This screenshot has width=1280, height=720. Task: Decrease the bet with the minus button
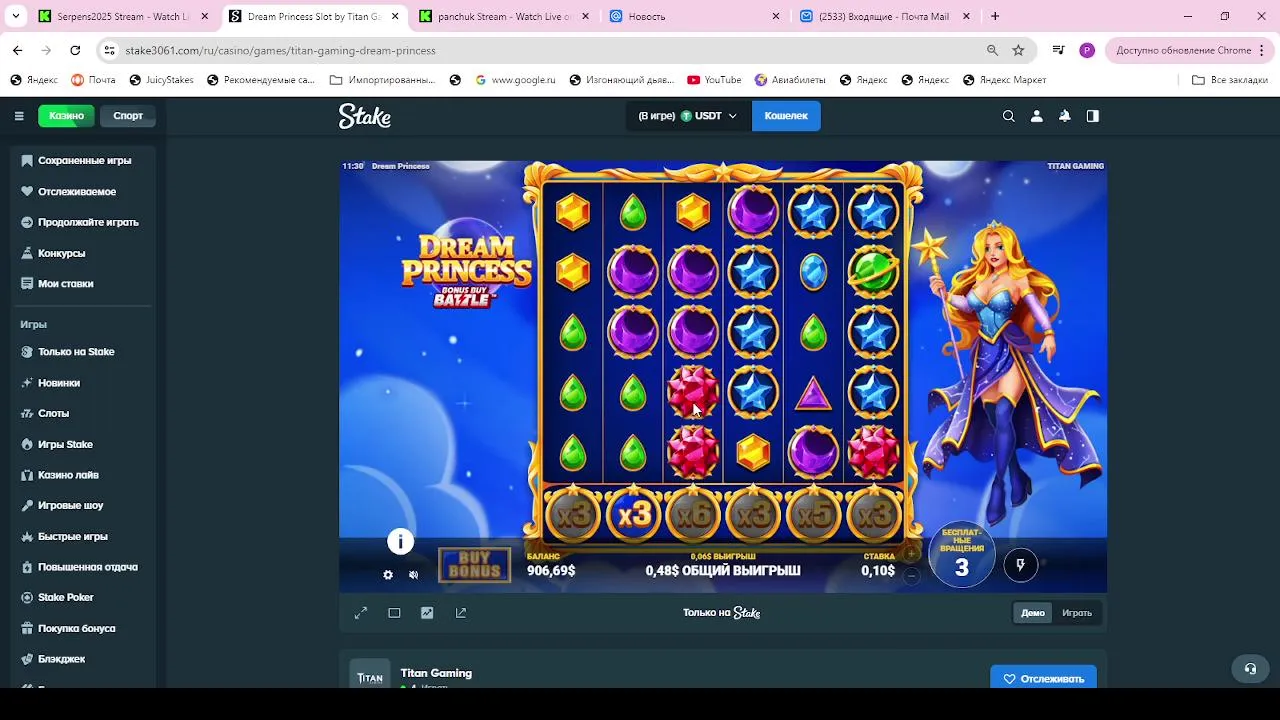[x=911, y=575]
